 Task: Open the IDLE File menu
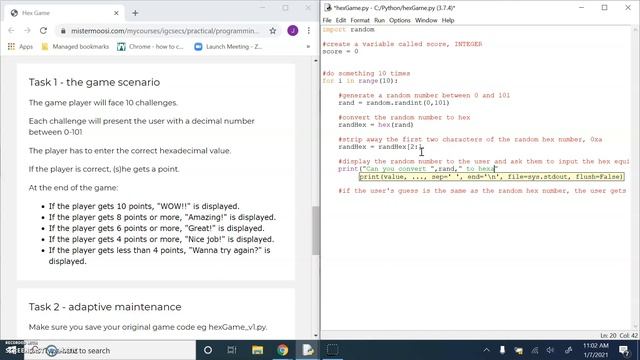[327, 20]
